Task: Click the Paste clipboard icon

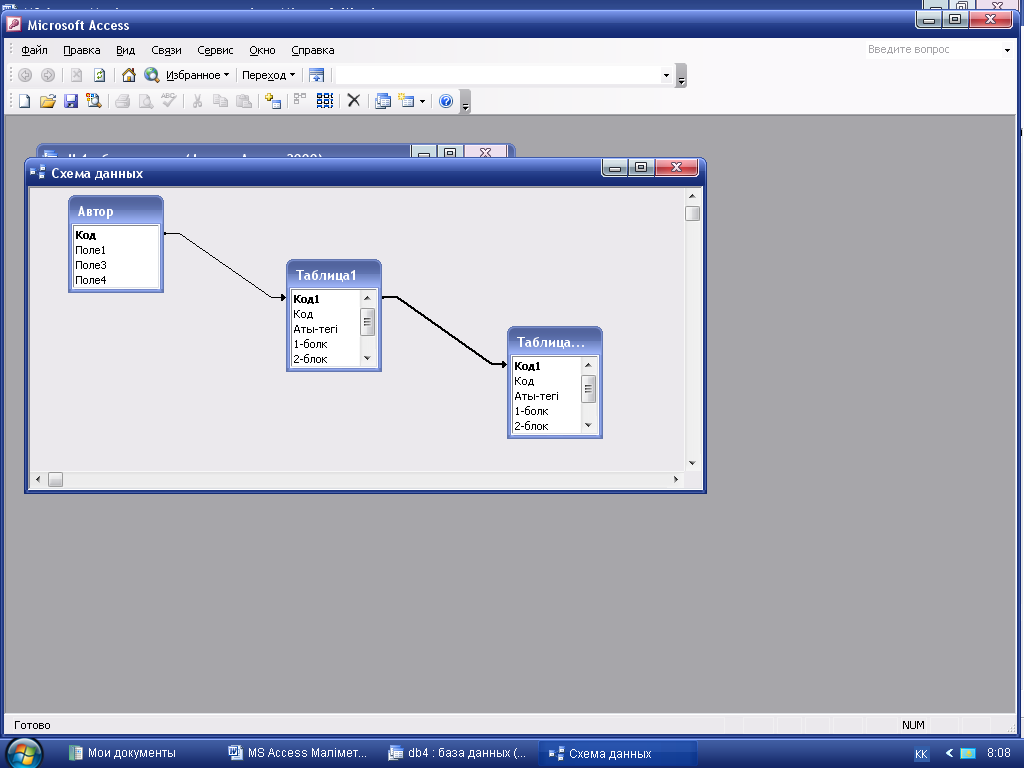Action: pyautogui.click(x=244, y=101)
